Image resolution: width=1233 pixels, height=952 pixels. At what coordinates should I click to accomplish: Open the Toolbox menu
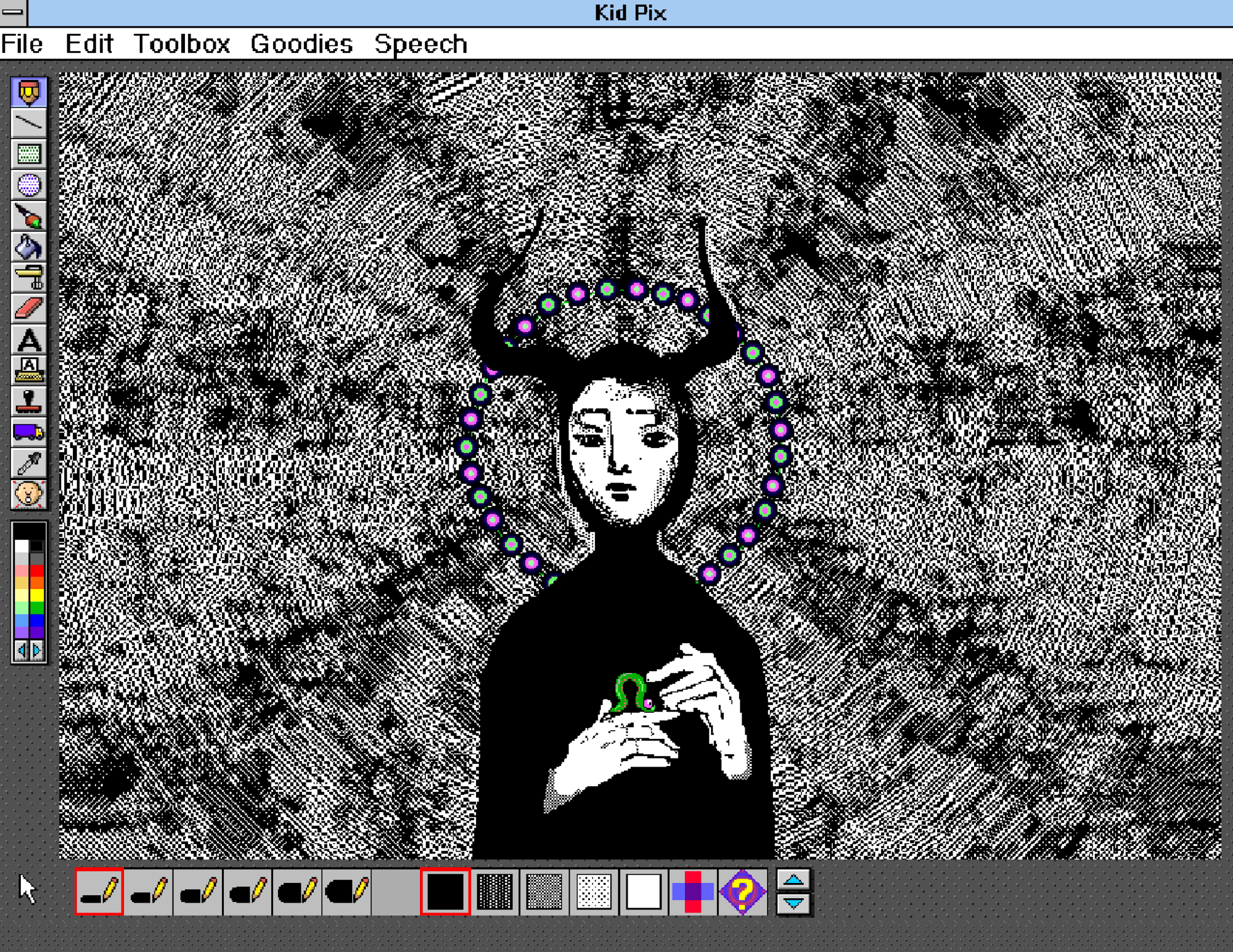(181, 44)
